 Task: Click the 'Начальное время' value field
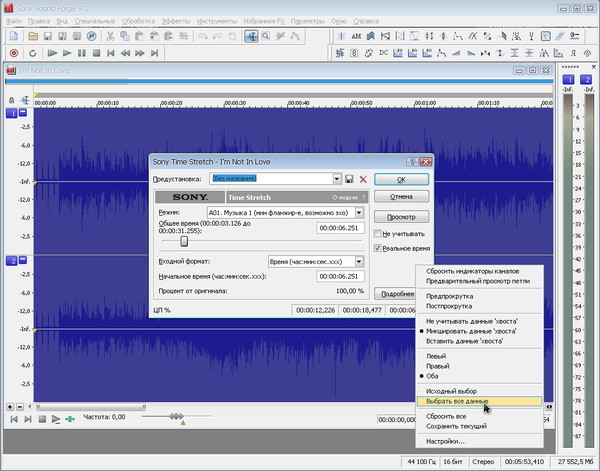coord(340,276)
